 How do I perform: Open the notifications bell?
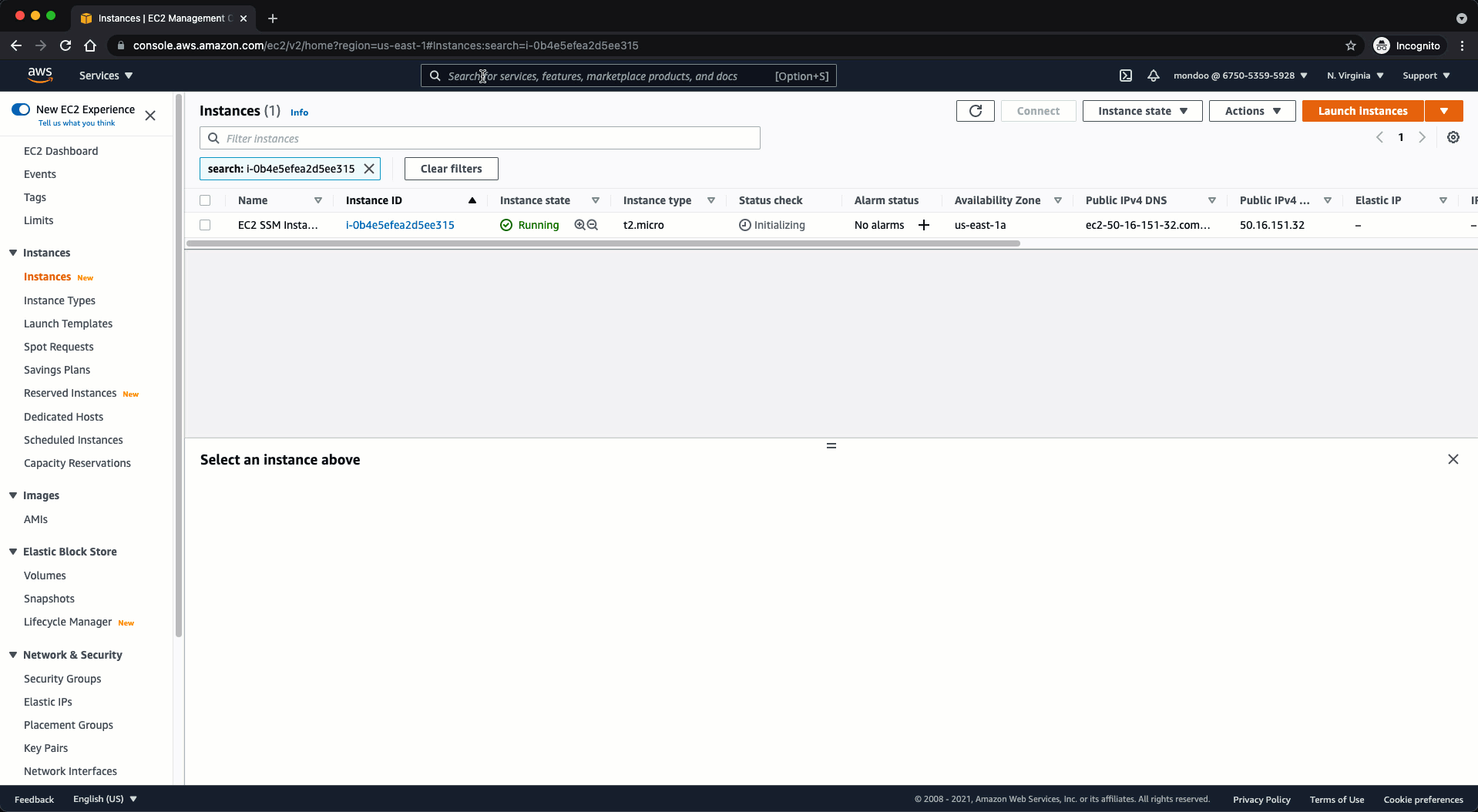tap(1154, 75)
